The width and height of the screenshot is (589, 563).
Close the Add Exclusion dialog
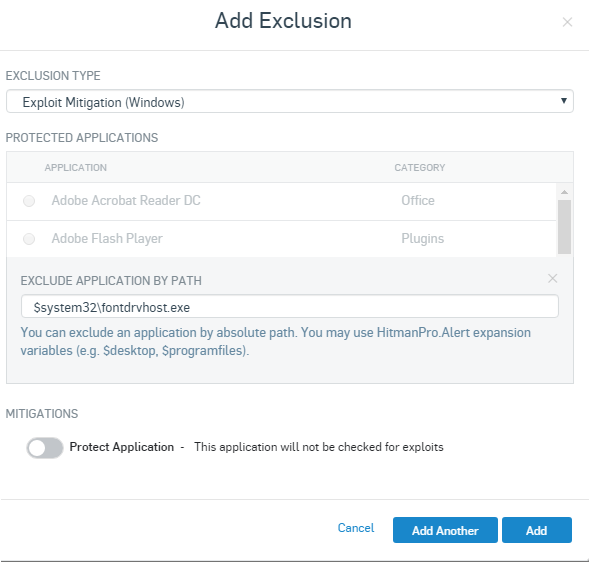pos(567,23)
